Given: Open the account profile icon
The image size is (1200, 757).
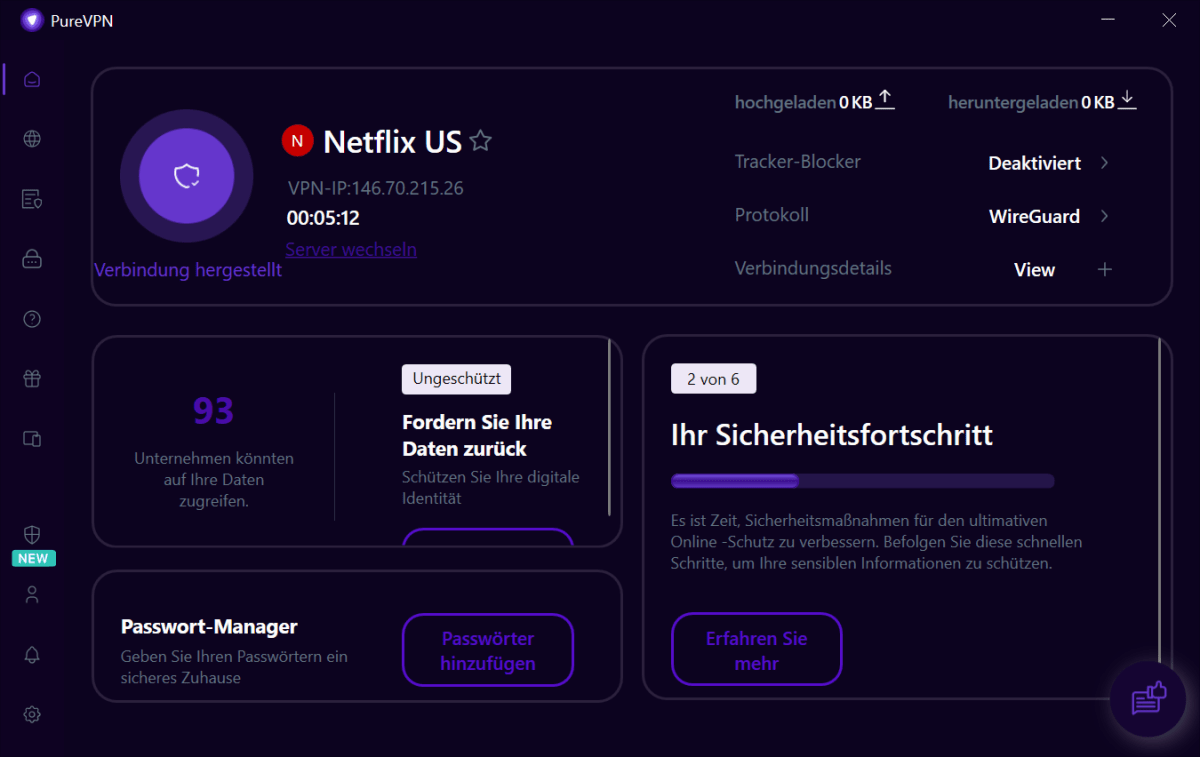Looking at the screenshot, I should coord(32,595).
